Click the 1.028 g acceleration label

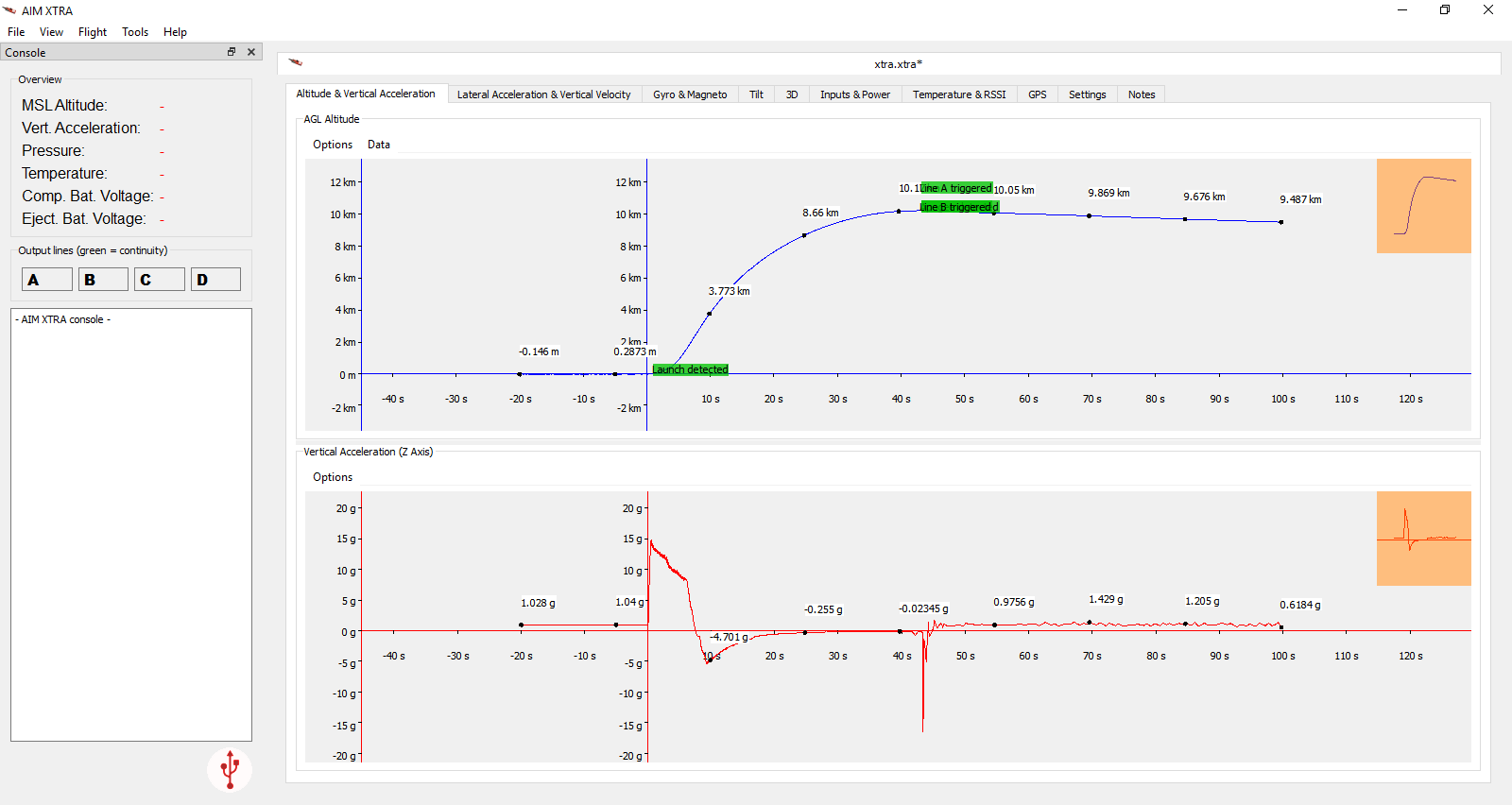pos(538,603)
